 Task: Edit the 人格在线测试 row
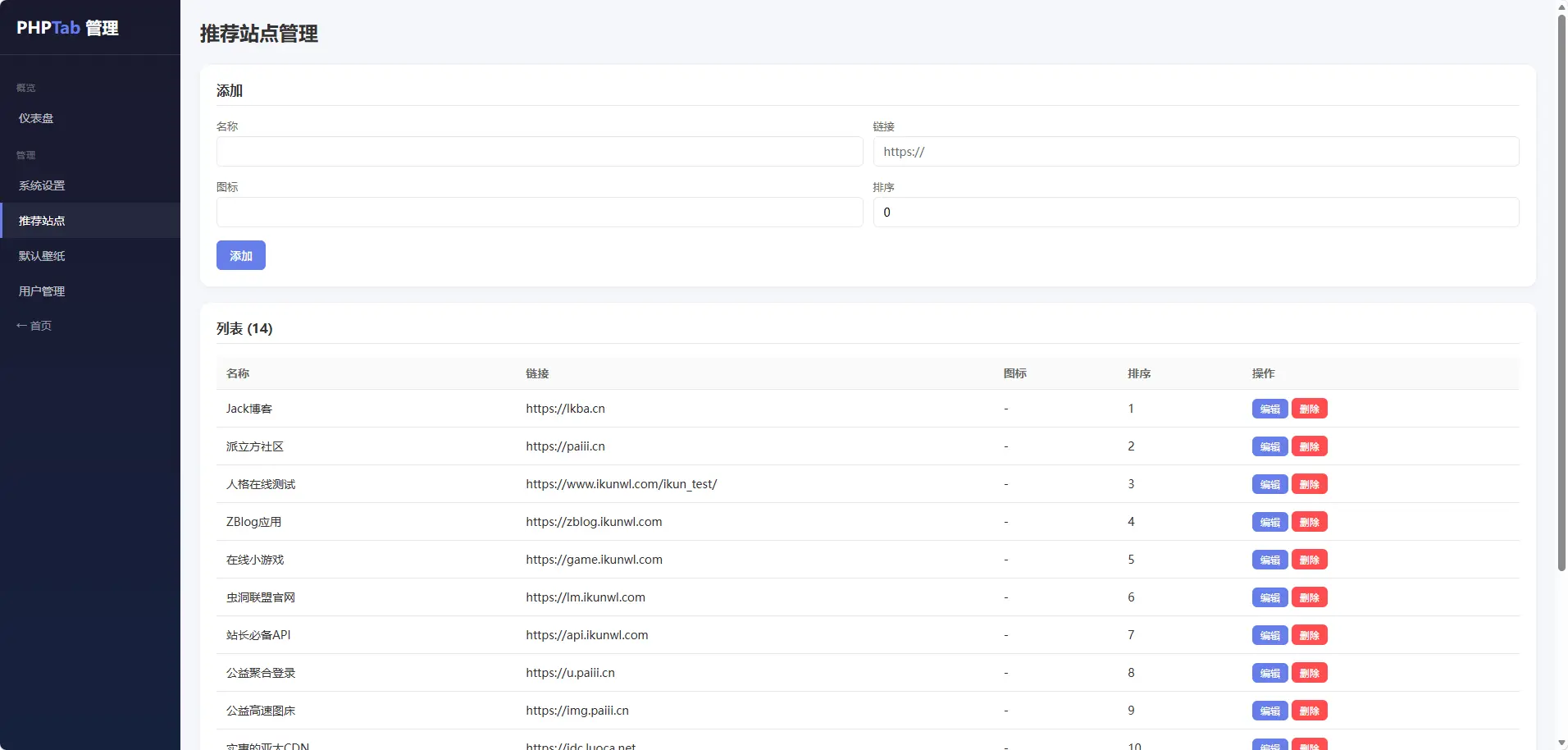click(x=1269, y=484)
